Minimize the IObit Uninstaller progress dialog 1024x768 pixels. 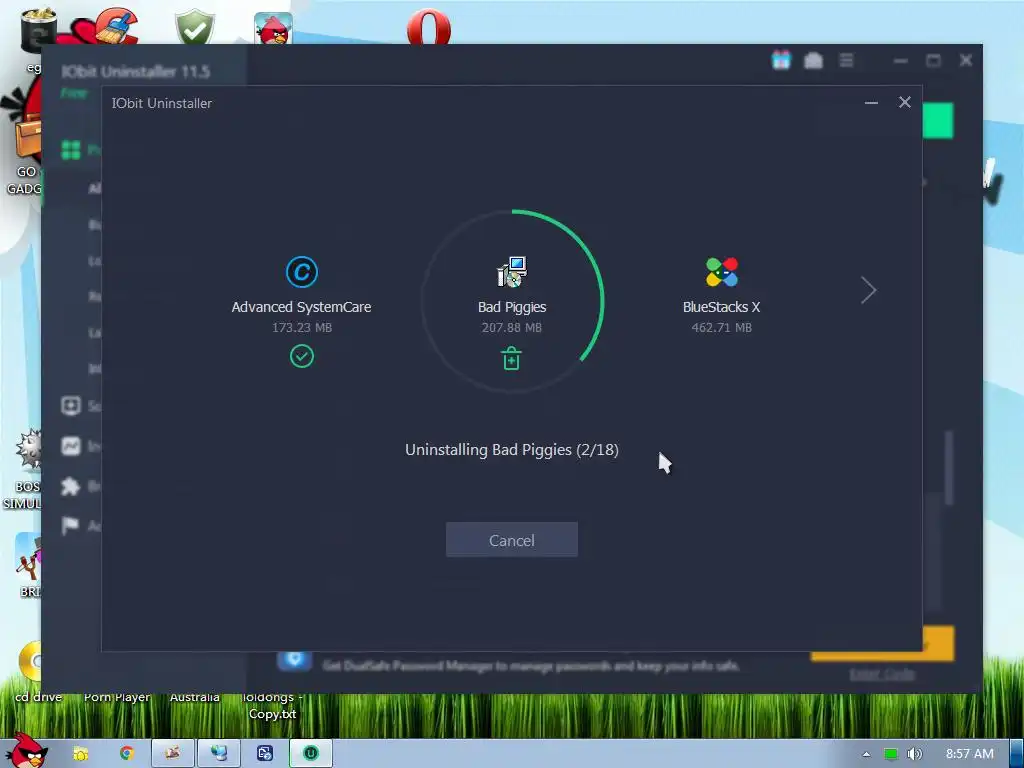pyautogui.click(x=871, y=103)
